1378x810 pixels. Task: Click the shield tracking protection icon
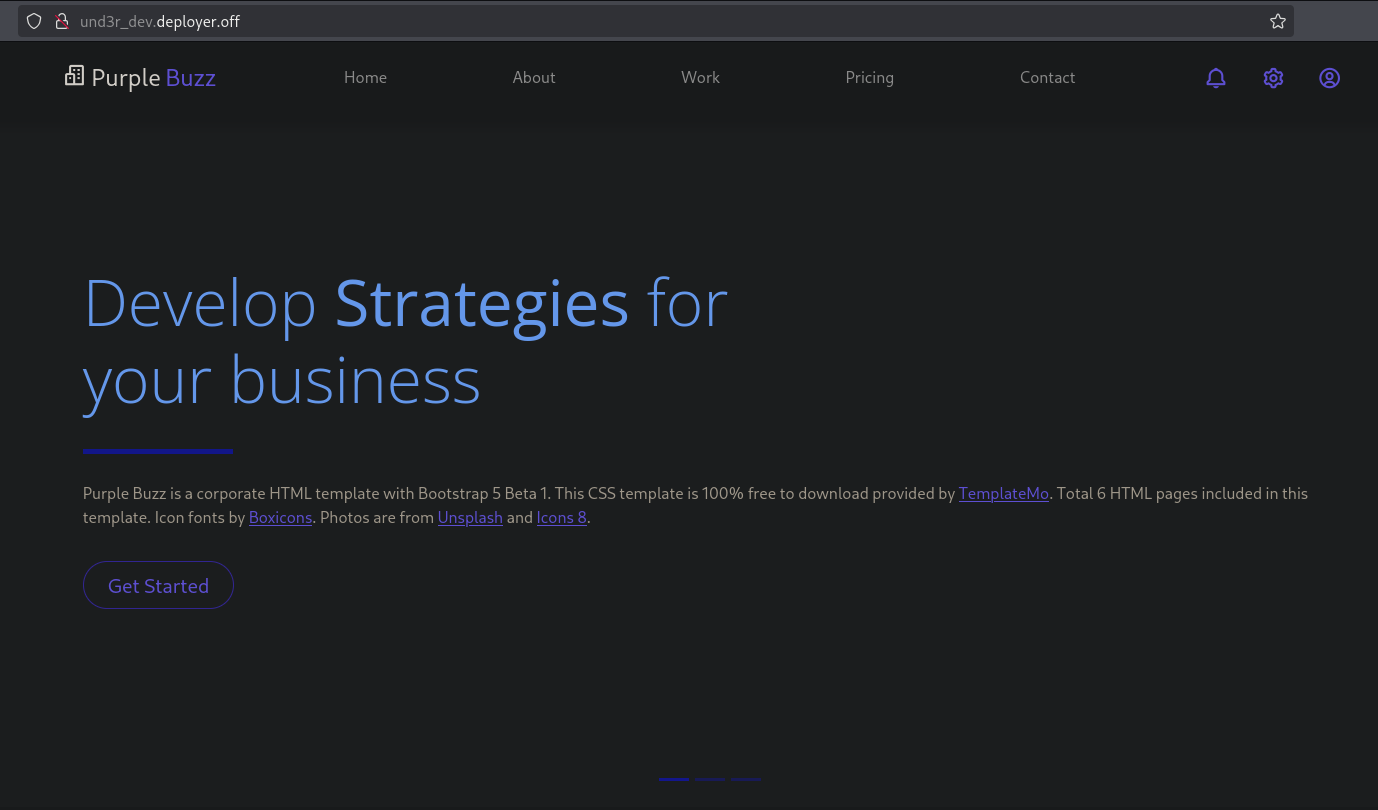[34, 21]
